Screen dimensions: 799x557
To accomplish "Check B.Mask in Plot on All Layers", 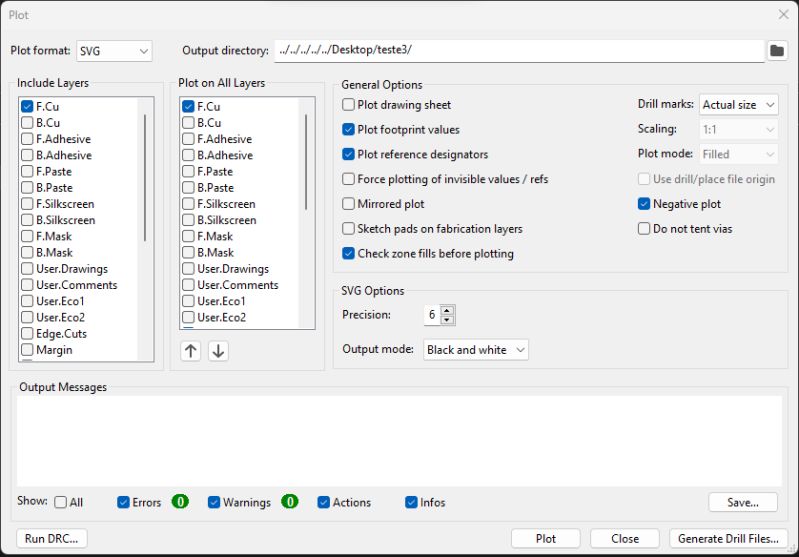I will point(188,252).
